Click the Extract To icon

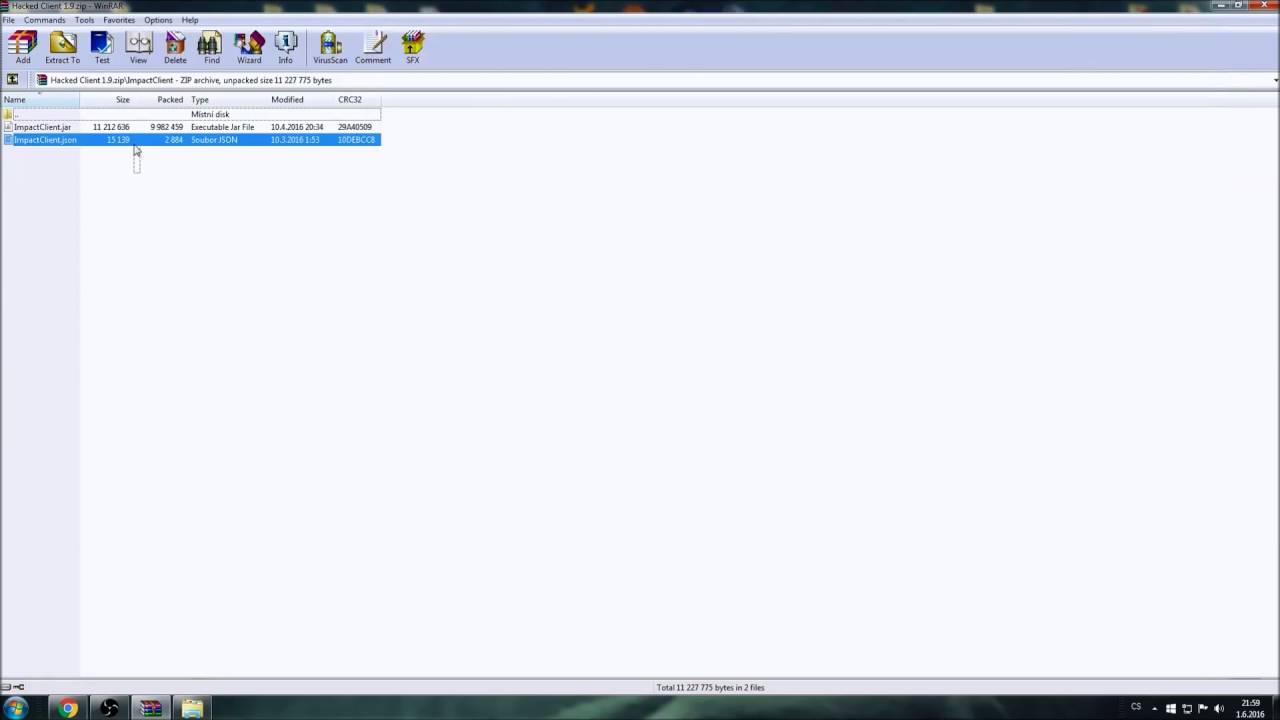[62, 47]
